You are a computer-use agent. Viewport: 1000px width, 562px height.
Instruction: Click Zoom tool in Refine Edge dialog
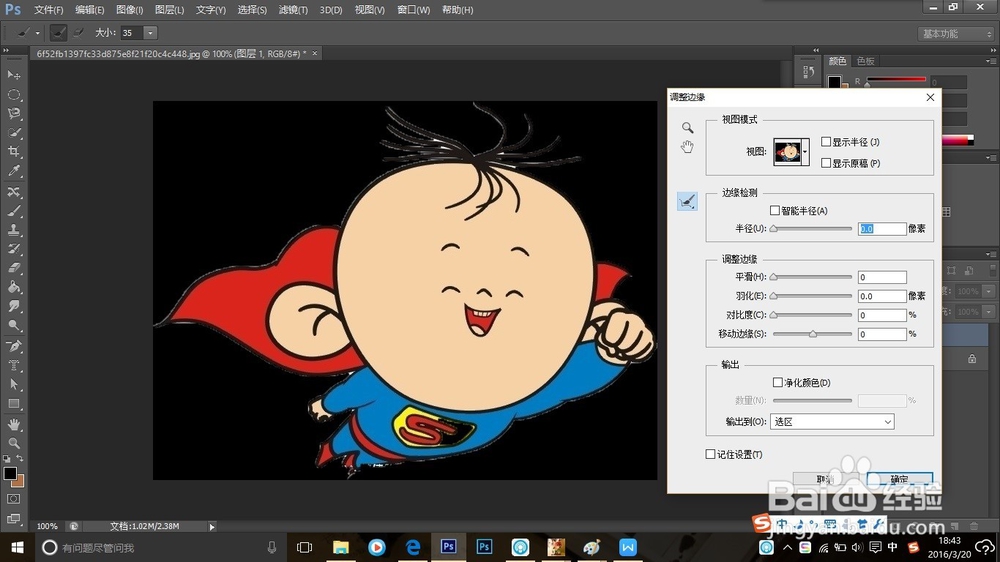click(687, 128)
